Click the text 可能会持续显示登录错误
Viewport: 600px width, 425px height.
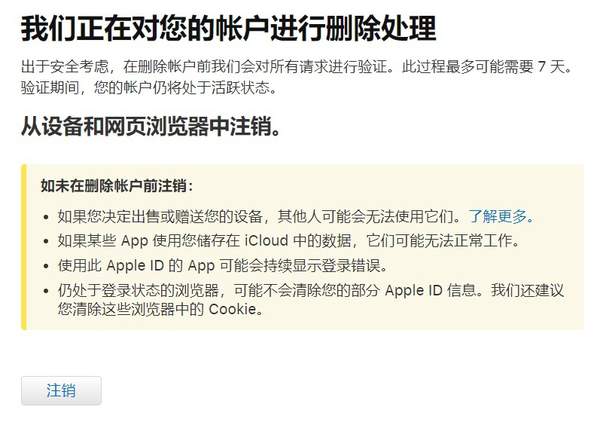303,265
